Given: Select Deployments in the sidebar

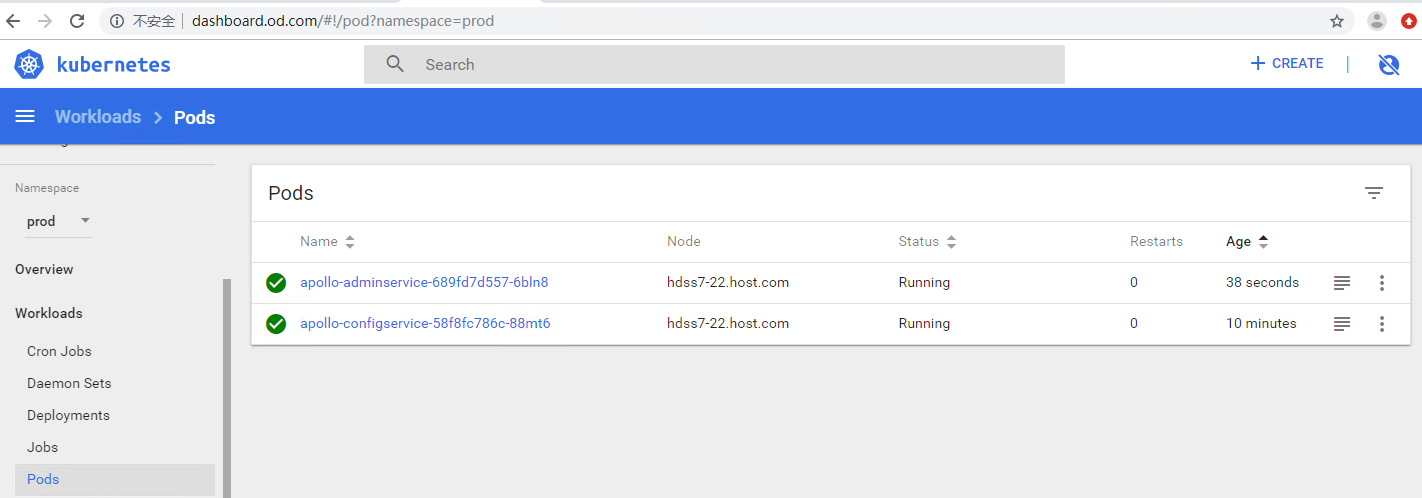Looking at the screenshot, I should [x=68, y=415].
